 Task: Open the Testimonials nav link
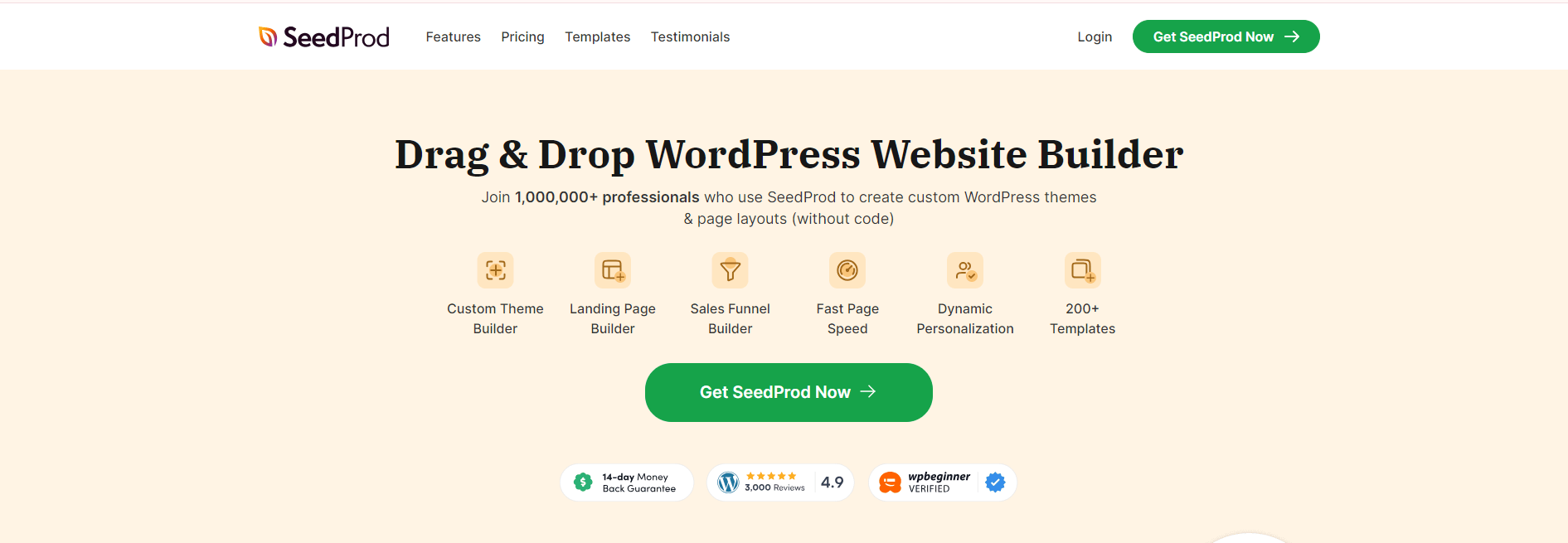(690, 36)
